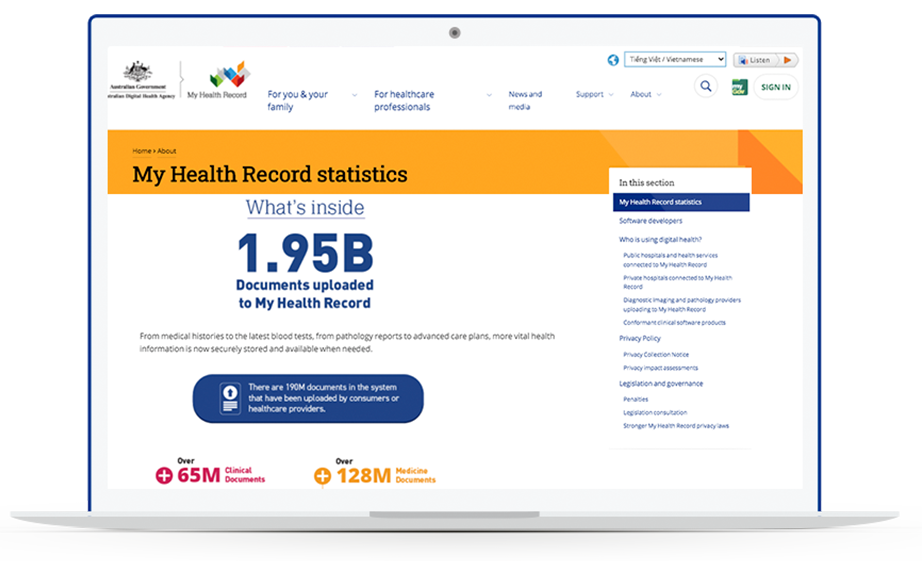Click the orange plus icon beside 128M

322,476
